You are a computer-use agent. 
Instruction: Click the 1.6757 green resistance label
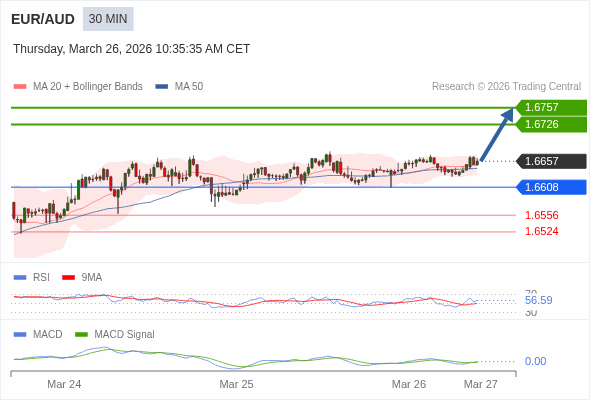click(x=551, y=107)
